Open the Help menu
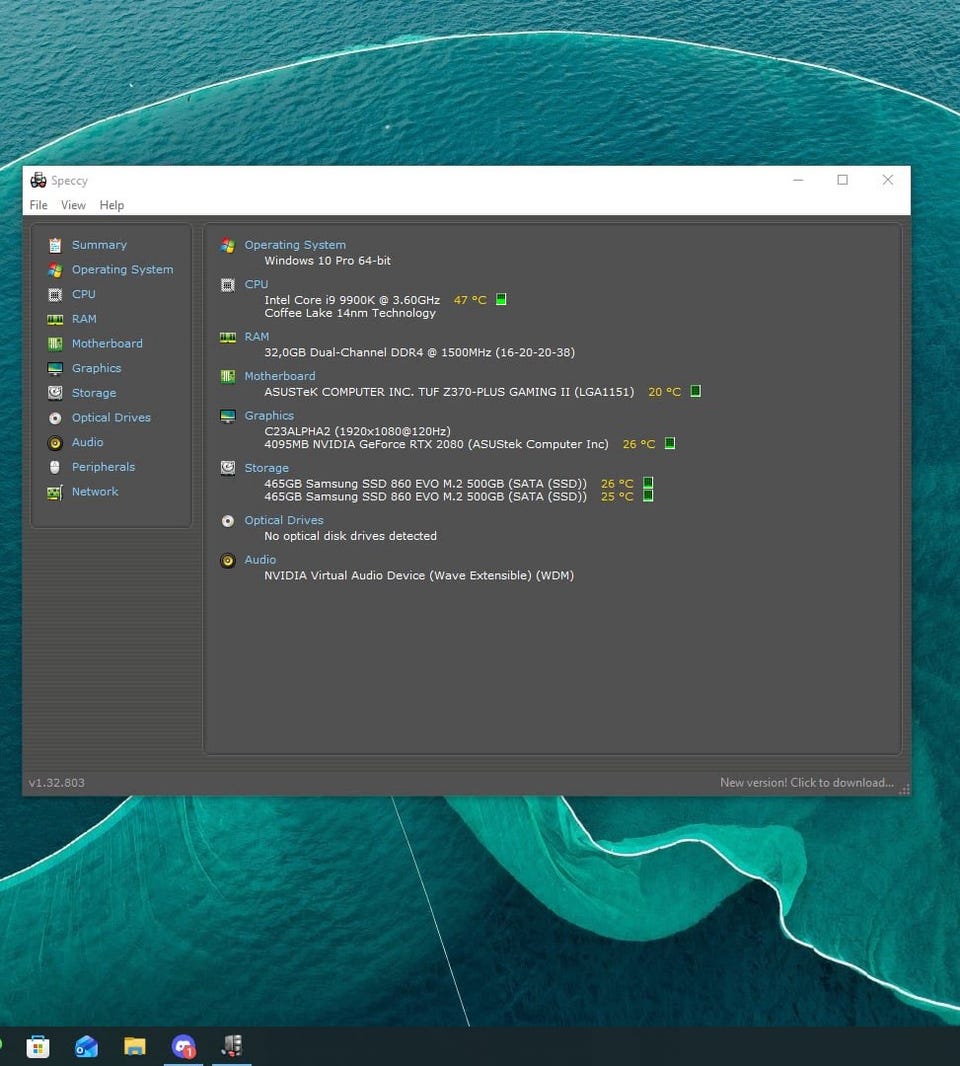The image size is (960, 1066). [112, 205]
